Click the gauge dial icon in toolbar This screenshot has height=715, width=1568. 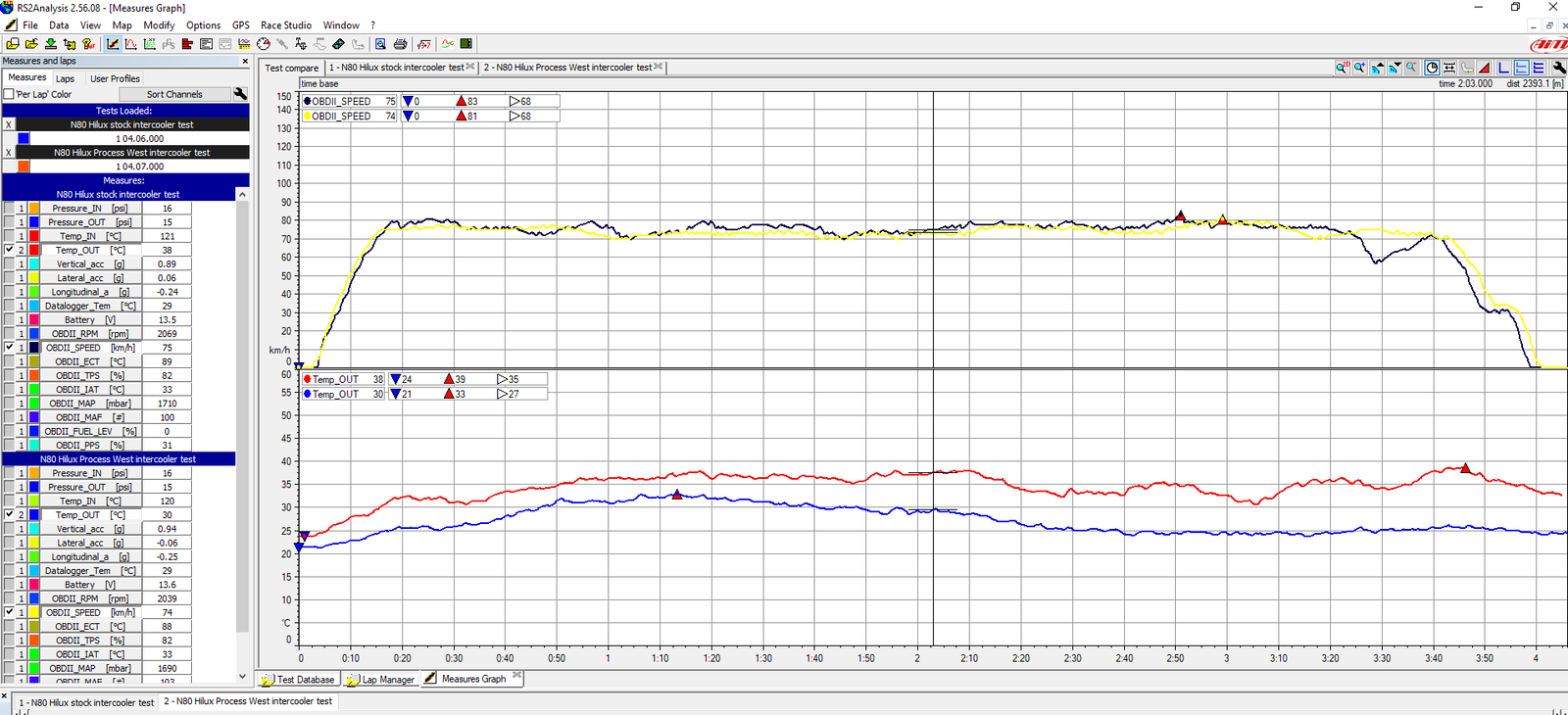pos(263,44)
